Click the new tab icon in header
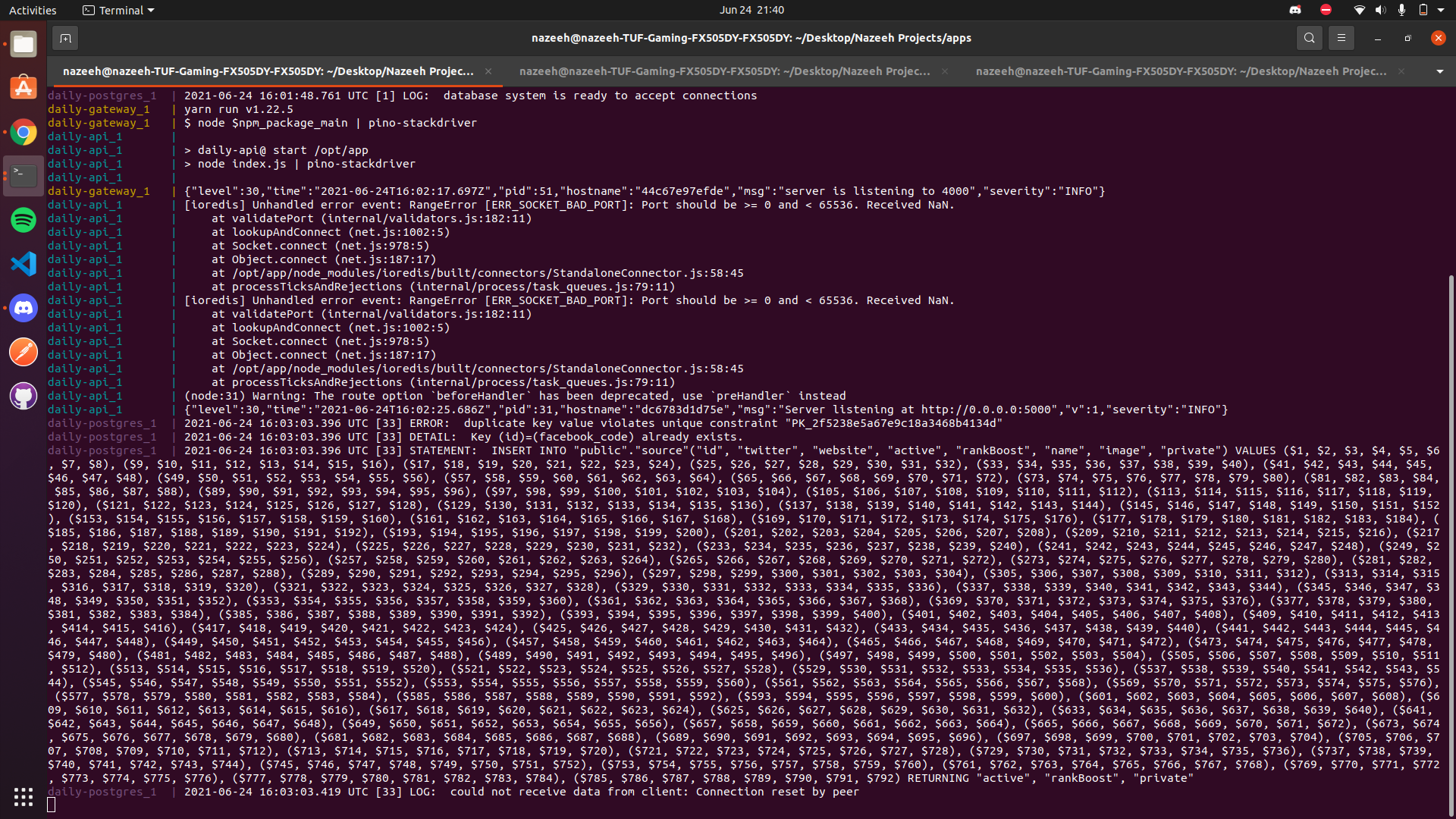 65,38
